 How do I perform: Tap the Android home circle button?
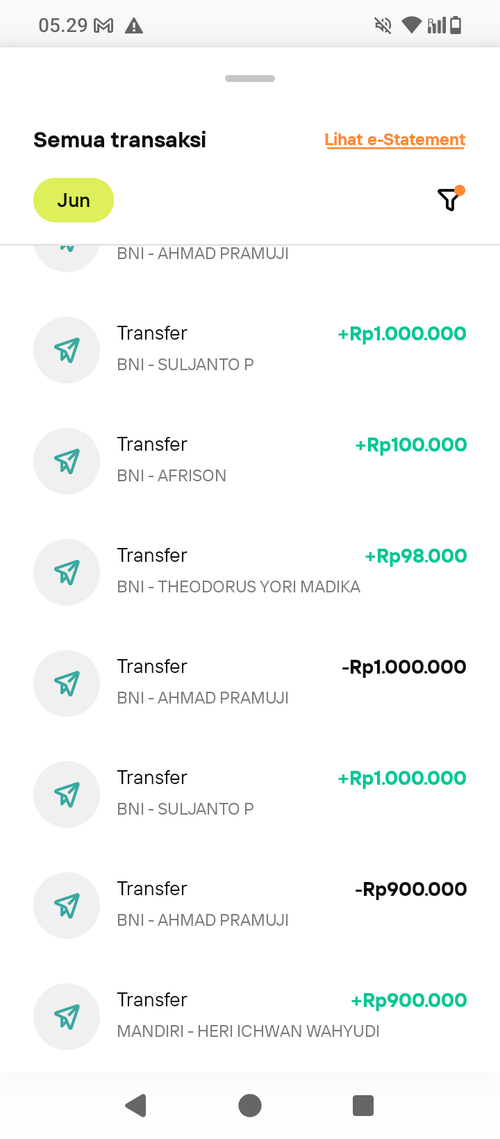[x=249, y=1106]
